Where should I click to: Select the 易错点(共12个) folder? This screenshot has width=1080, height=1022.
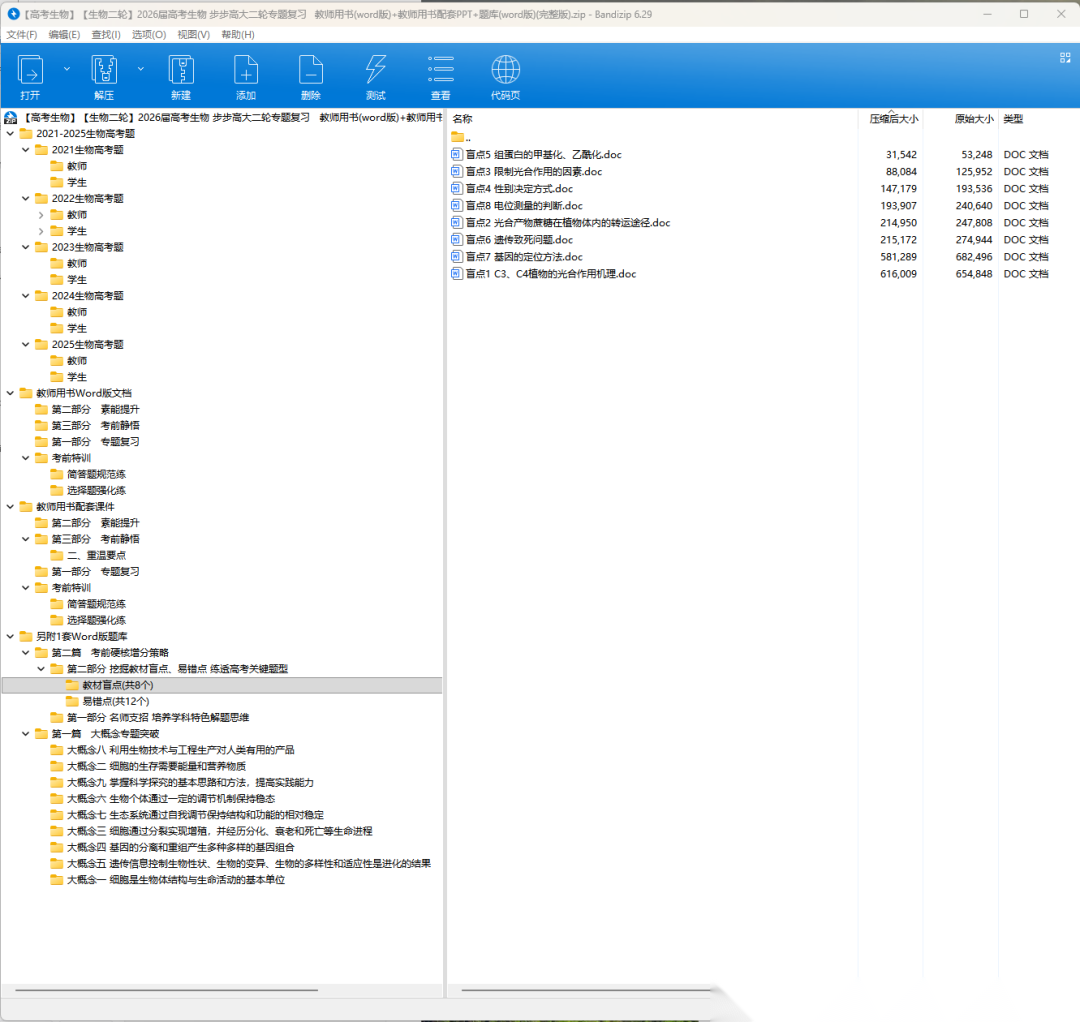click(x=115, y=701)
